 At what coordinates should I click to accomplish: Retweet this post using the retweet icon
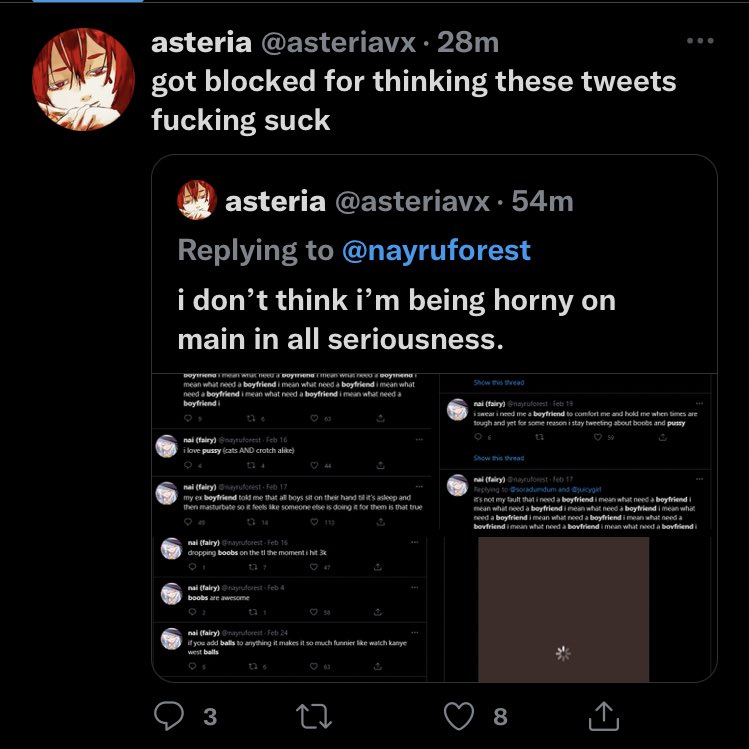[x=315, y=715]
